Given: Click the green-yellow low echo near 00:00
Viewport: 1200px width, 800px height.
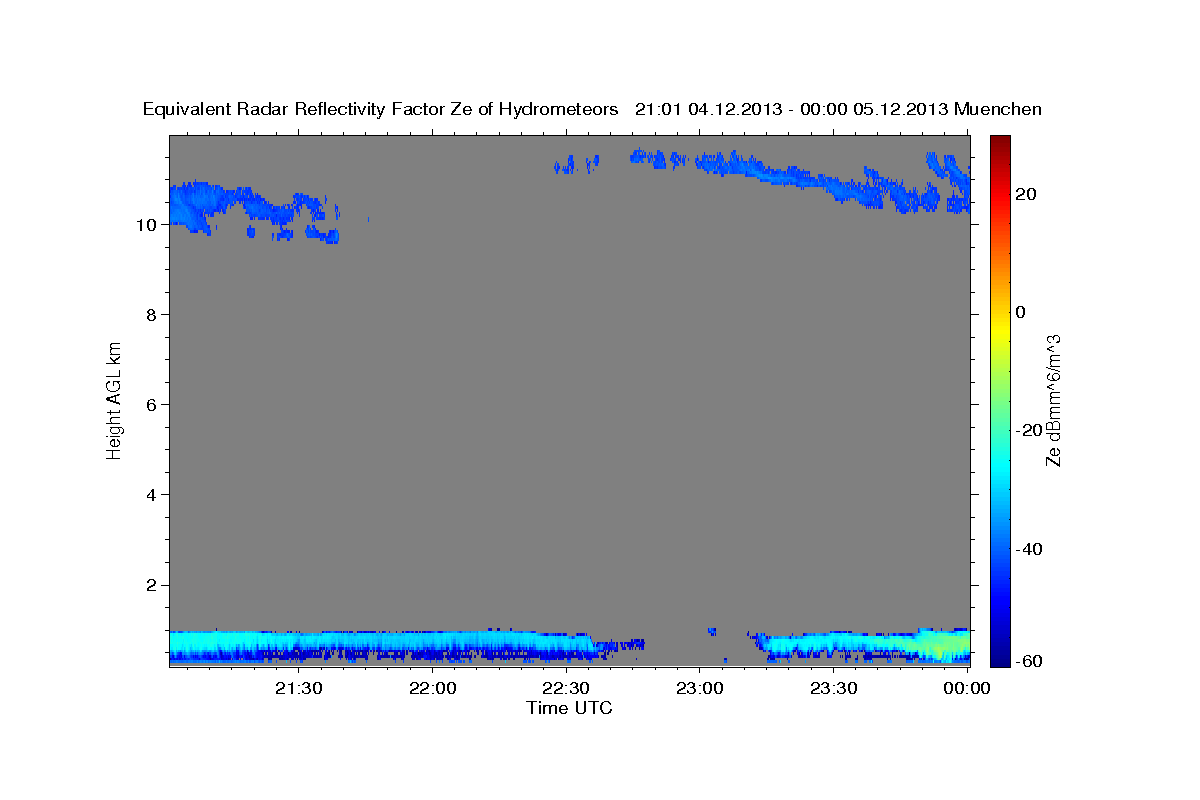Looking at the screenshot, I should pos(944,646).
